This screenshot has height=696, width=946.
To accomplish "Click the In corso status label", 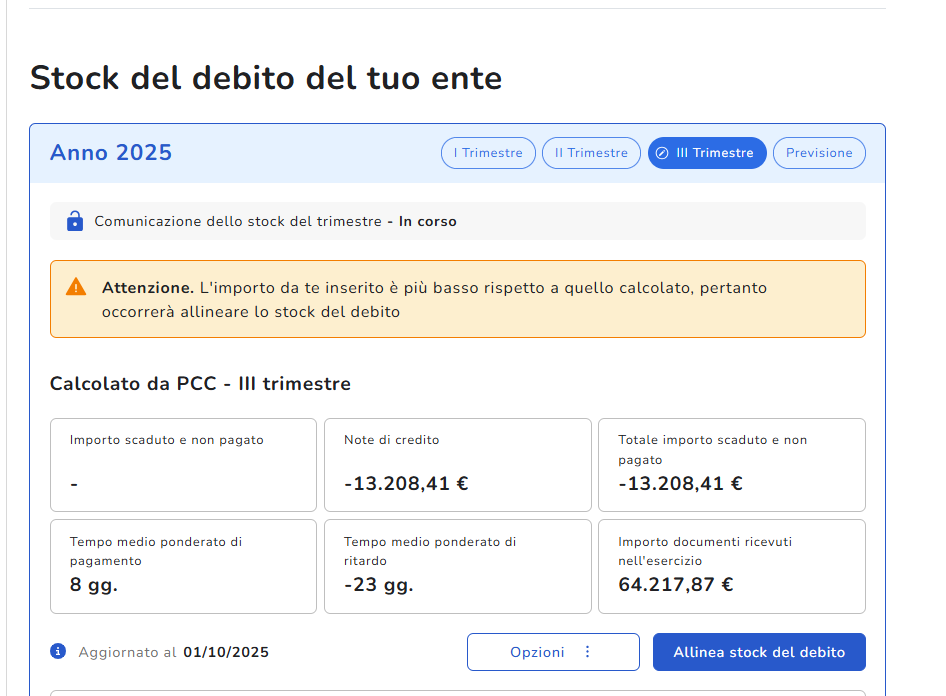I will 427,222.
